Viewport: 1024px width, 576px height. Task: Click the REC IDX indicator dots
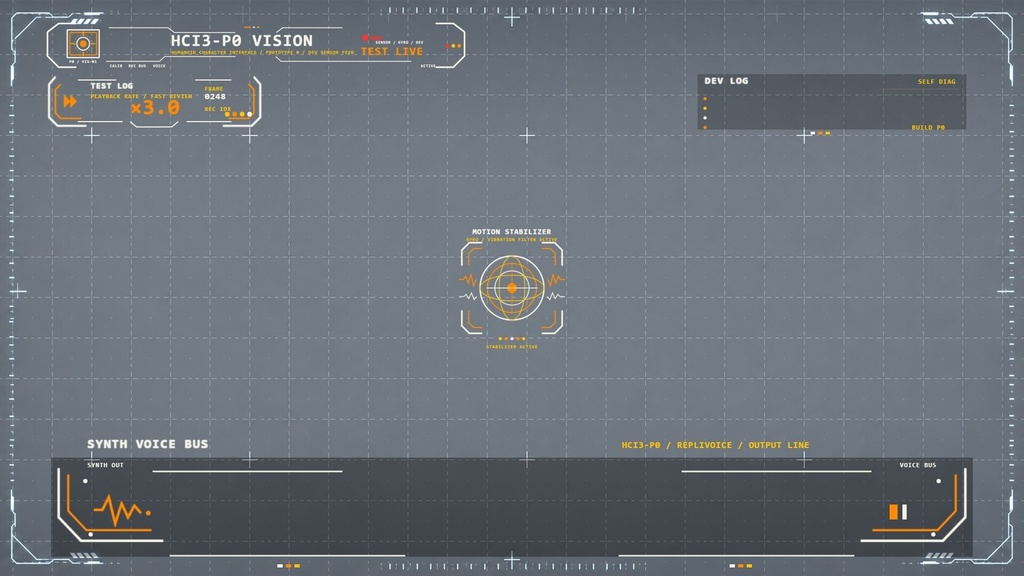point(238,114)
